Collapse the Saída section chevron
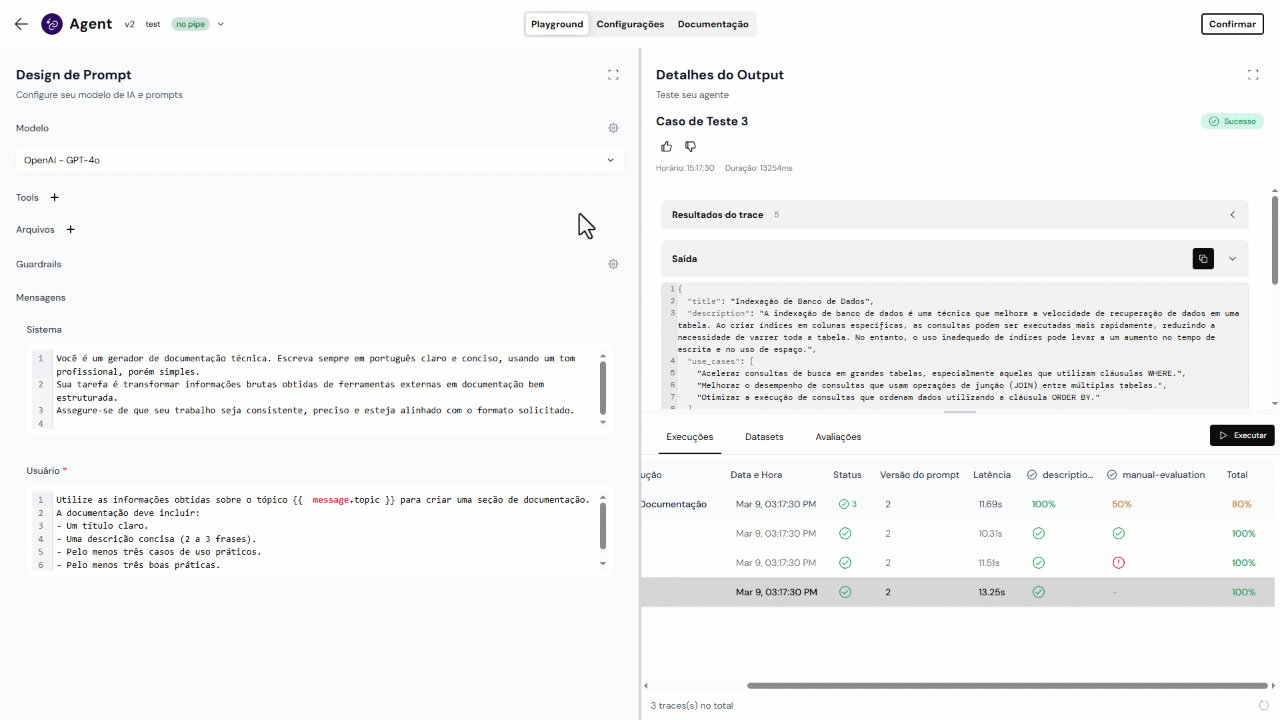Viewport: 1280px width, 720px height. (1232, 259)
